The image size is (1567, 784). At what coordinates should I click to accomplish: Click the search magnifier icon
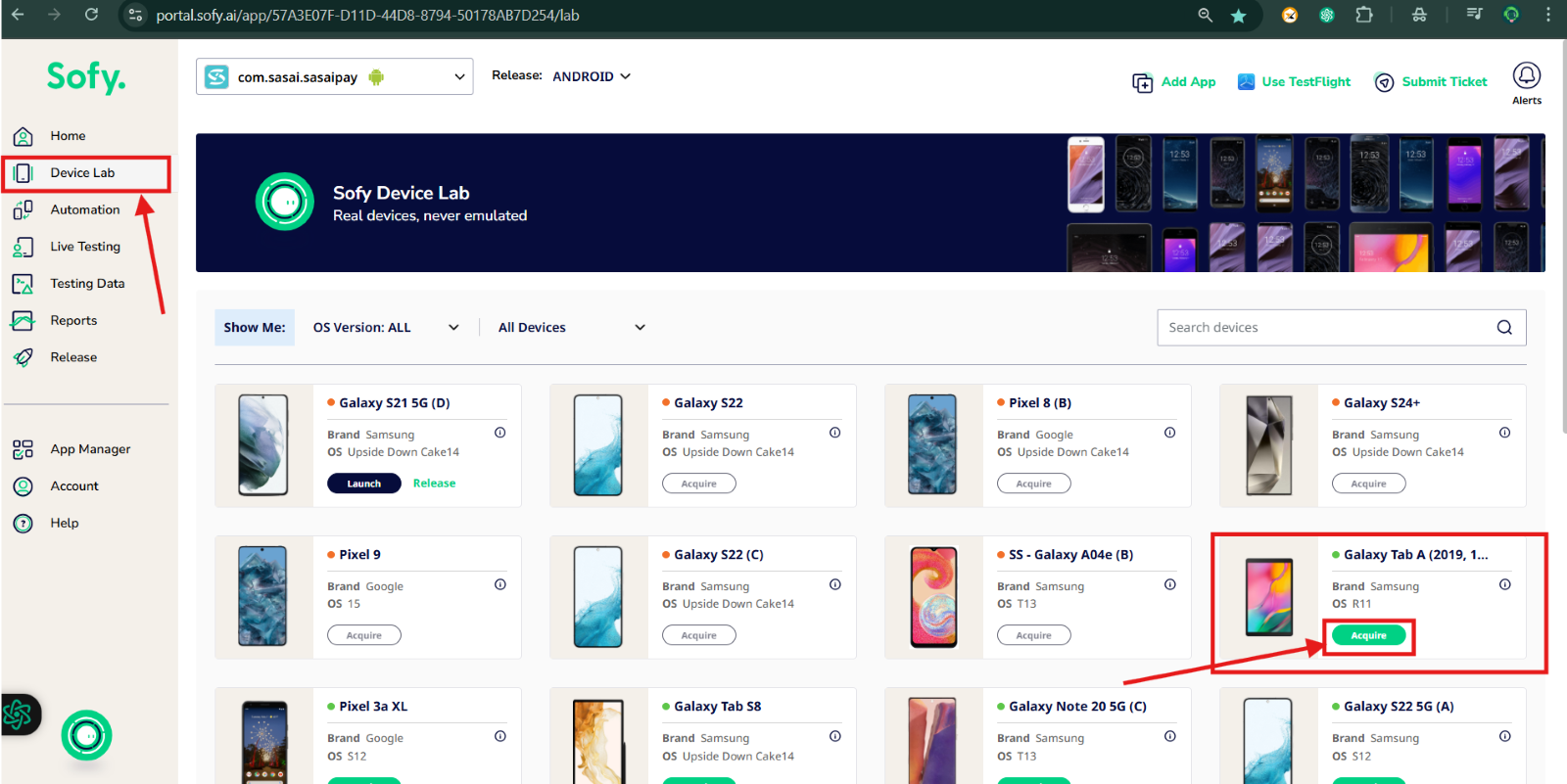[1504, 328]
